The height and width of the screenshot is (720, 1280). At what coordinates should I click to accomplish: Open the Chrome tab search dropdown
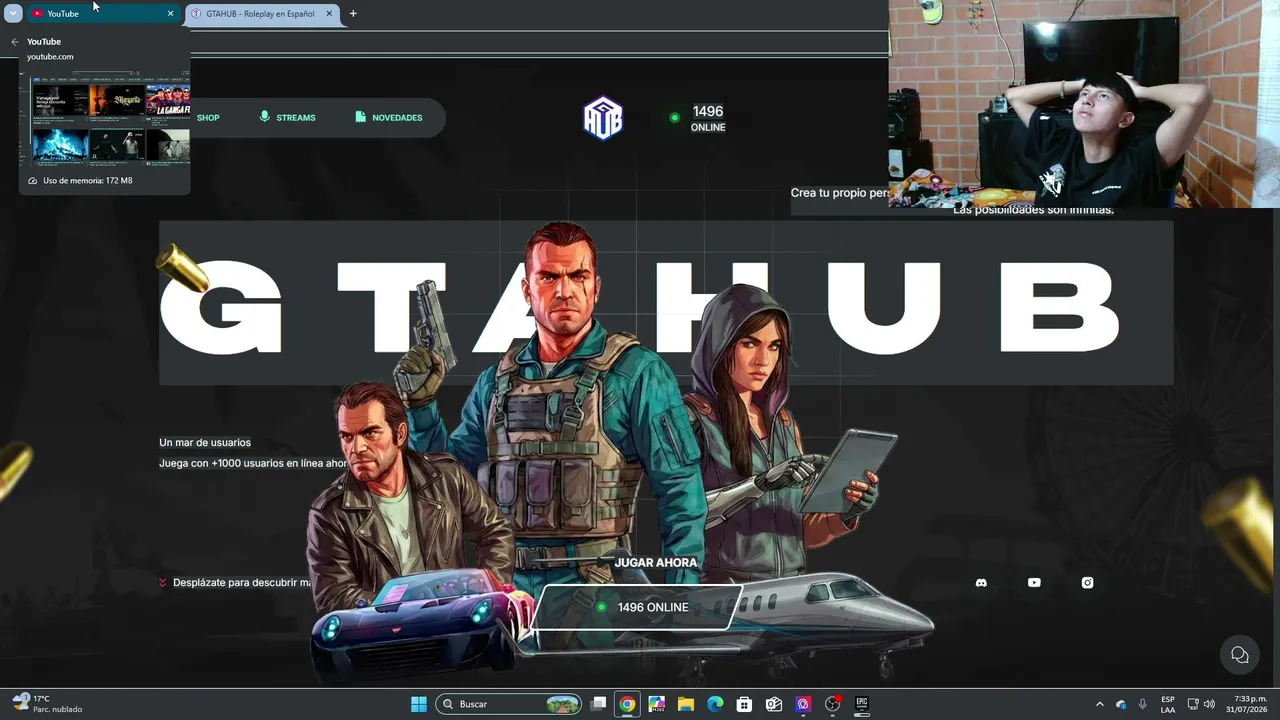click(13, 14)
